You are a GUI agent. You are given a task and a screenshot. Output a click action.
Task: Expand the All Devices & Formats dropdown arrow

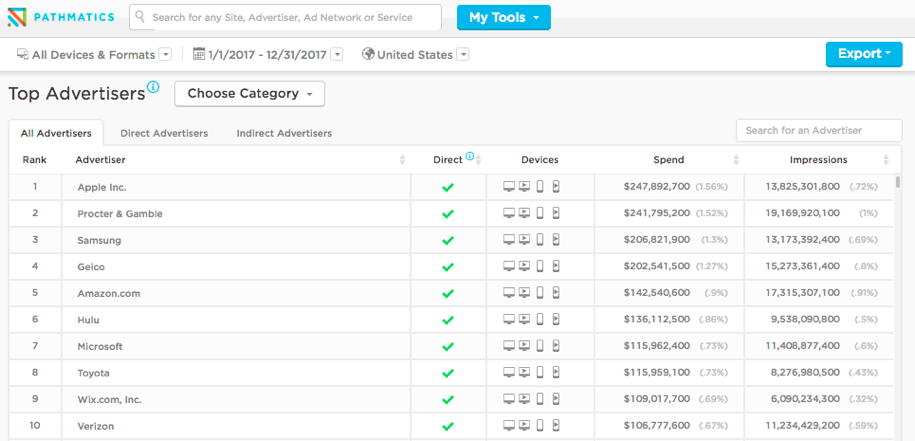click(x=165, y=54)
